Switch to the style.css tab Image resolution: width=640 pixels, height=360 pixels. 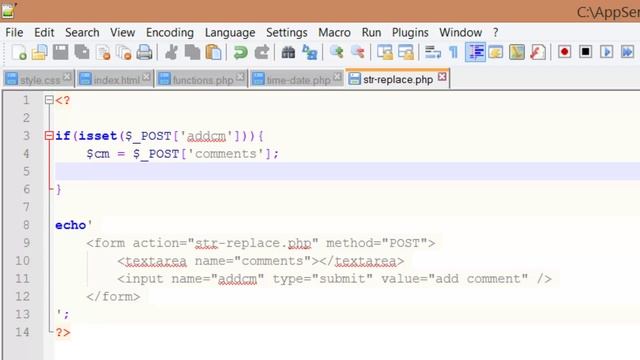click(x=39, y=80)
